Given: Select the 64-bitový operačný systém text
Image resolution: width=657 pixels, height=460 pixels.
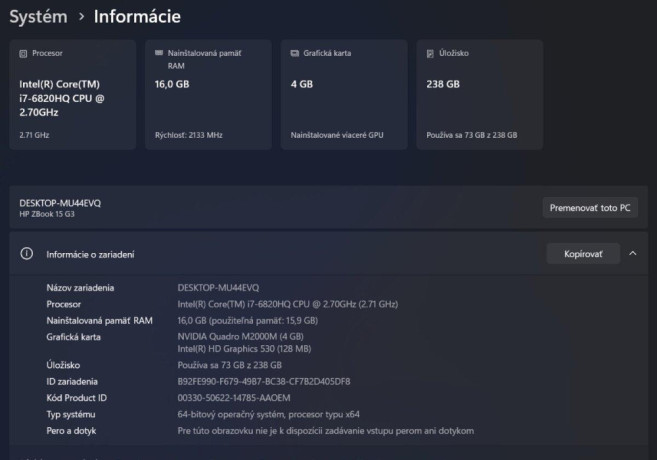Looking at the screenshot, I should tap(268, 414).
